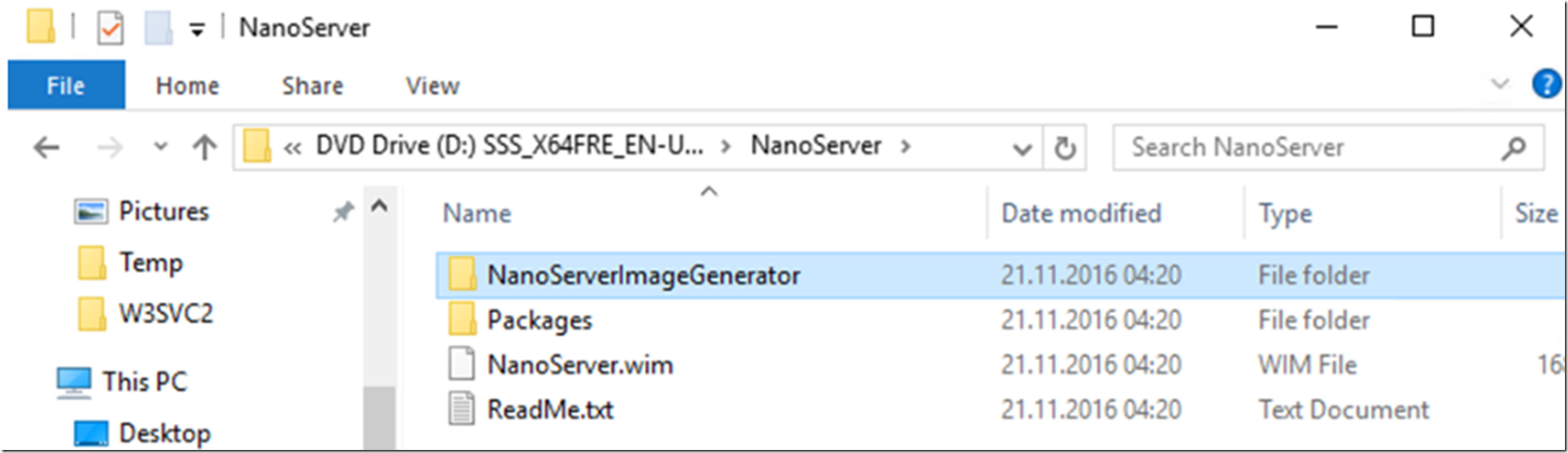Click the New Folder icon in title bar
Image resolution: width=1568 pixels, height=453 pixels.
158,28
